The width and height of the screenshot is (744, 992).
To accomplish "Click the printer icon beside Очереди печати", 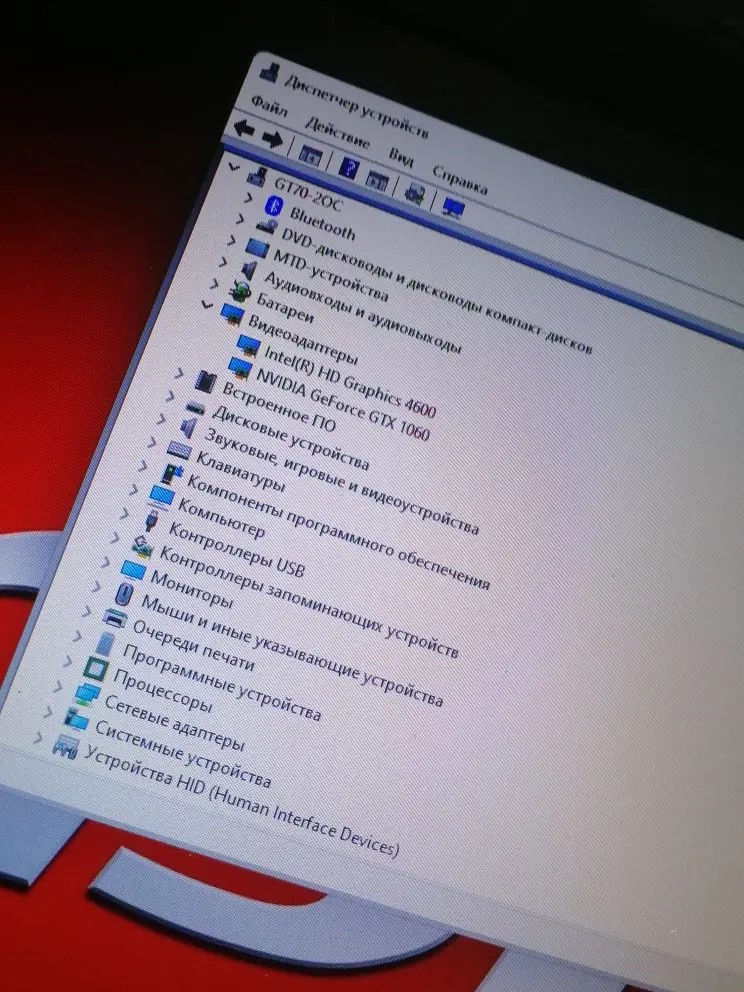I will click(x=115, y=617).
